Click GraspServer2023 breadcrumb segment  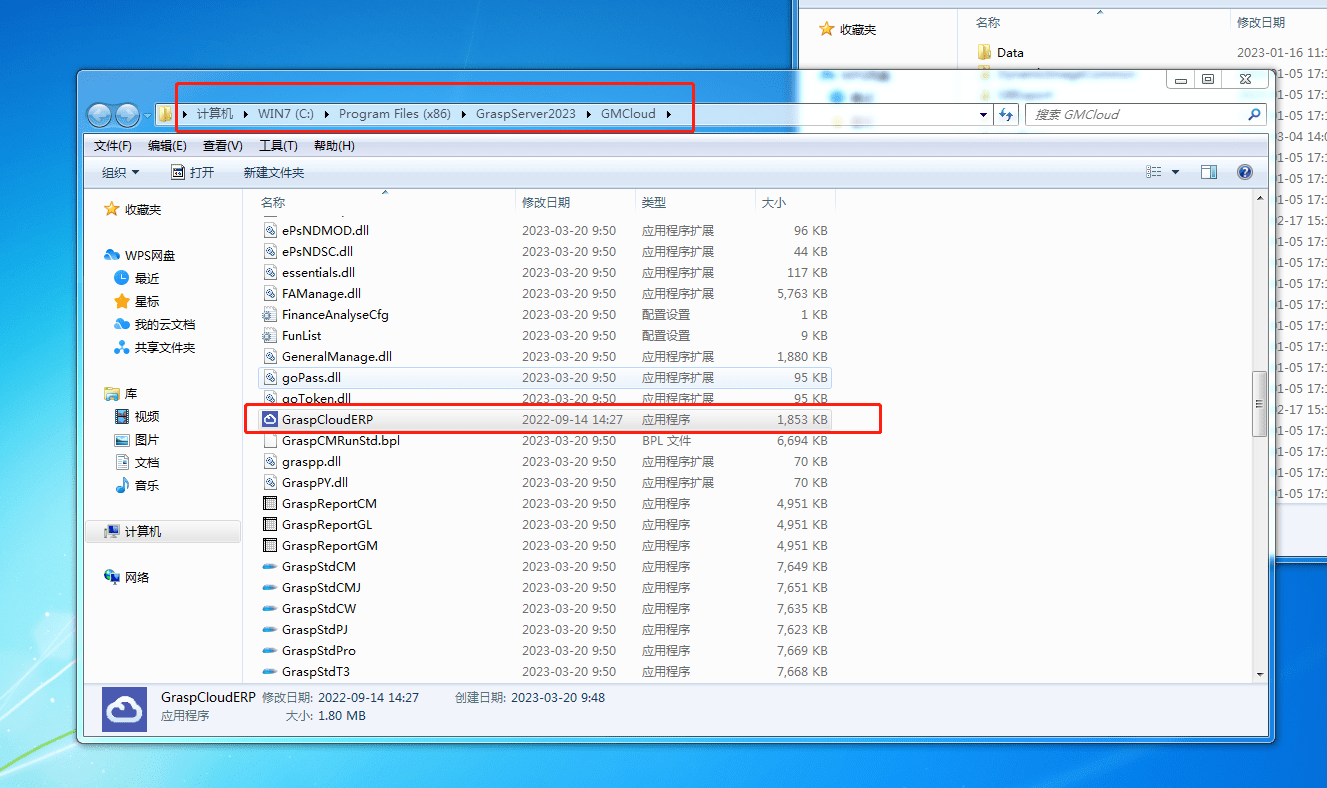[526, 114]
